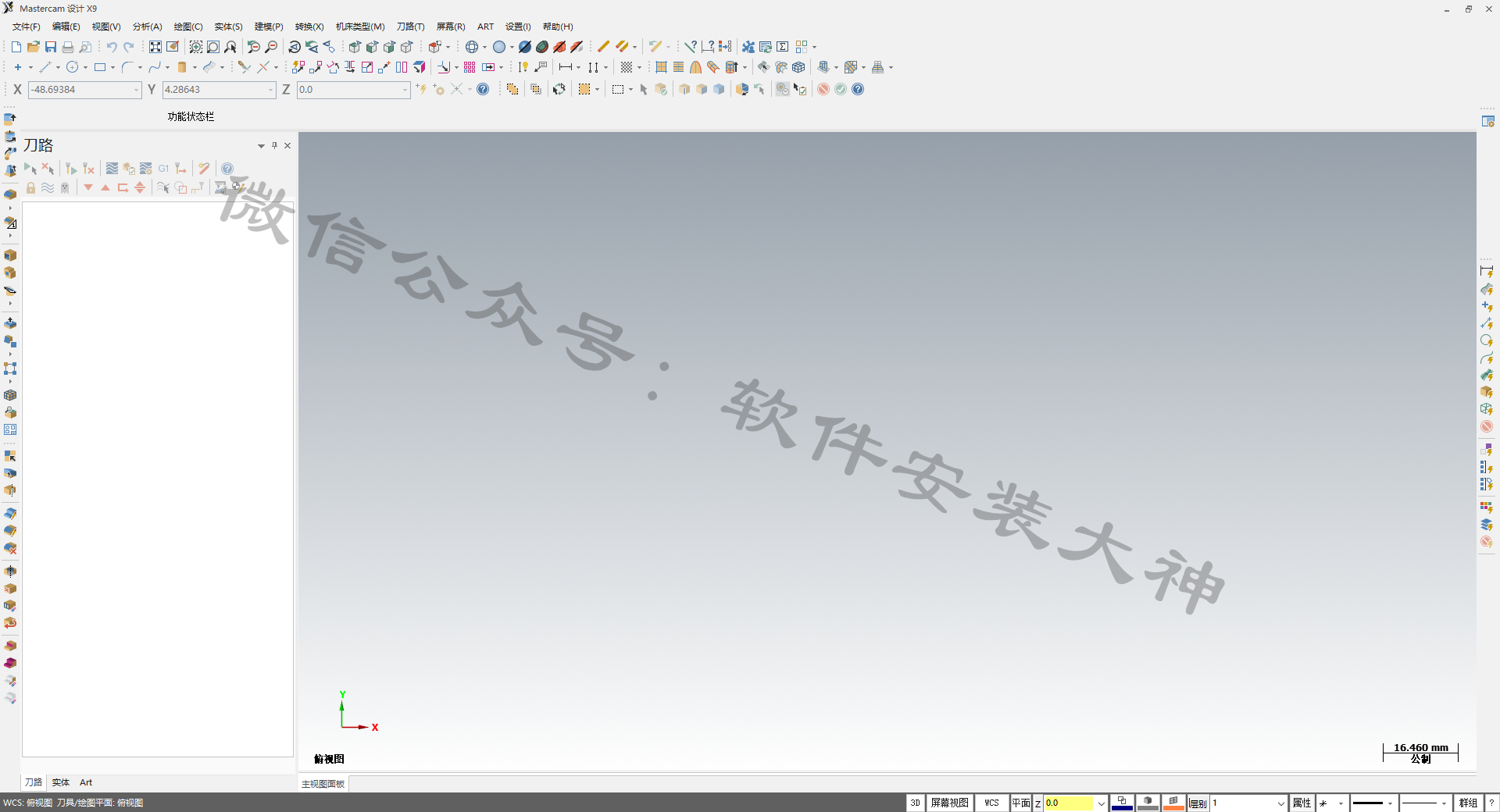Toggle the green checkmark accept button in toolbar
This screenshot has height=812, width=1500.
click(x=841, y=89)
